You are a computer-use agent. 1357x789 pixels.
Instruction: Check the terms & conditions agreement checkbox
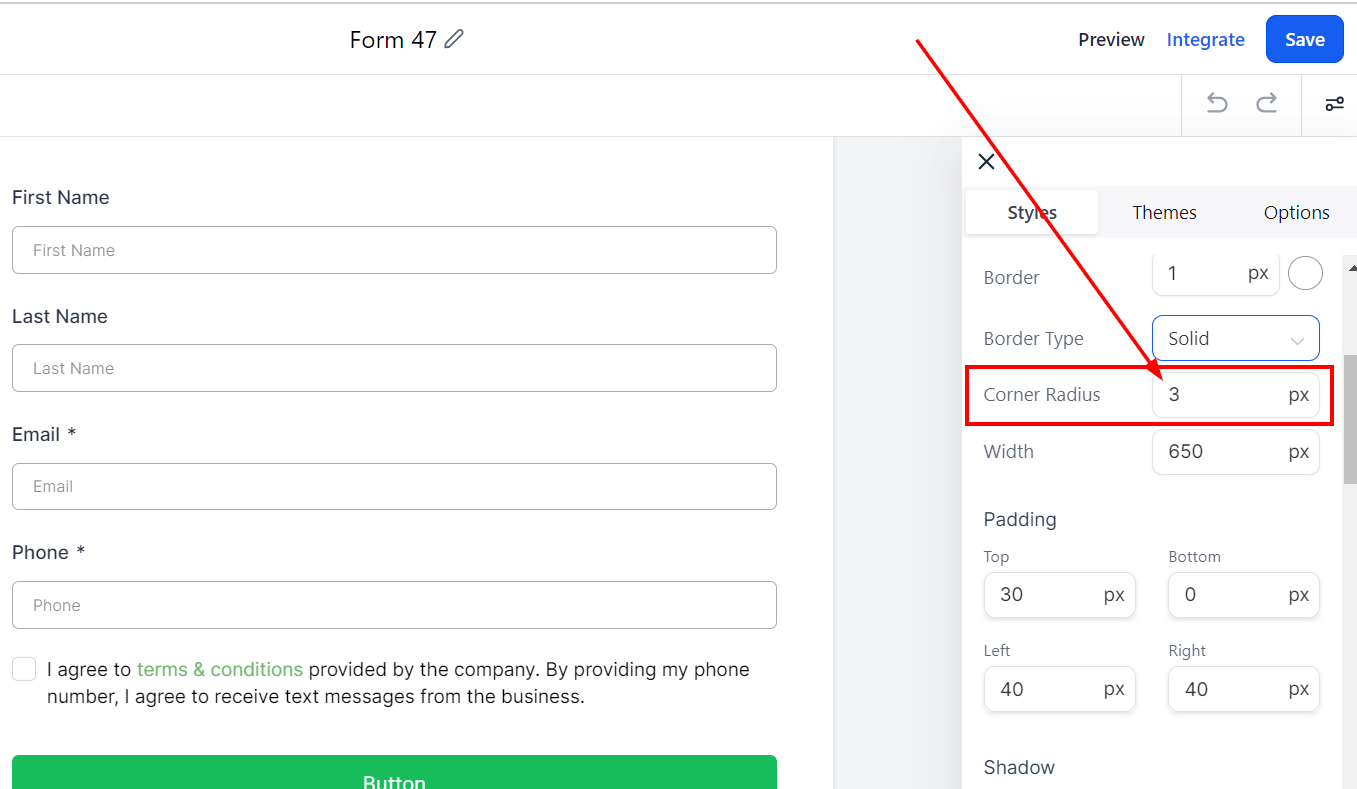click(x=24, y=669)
